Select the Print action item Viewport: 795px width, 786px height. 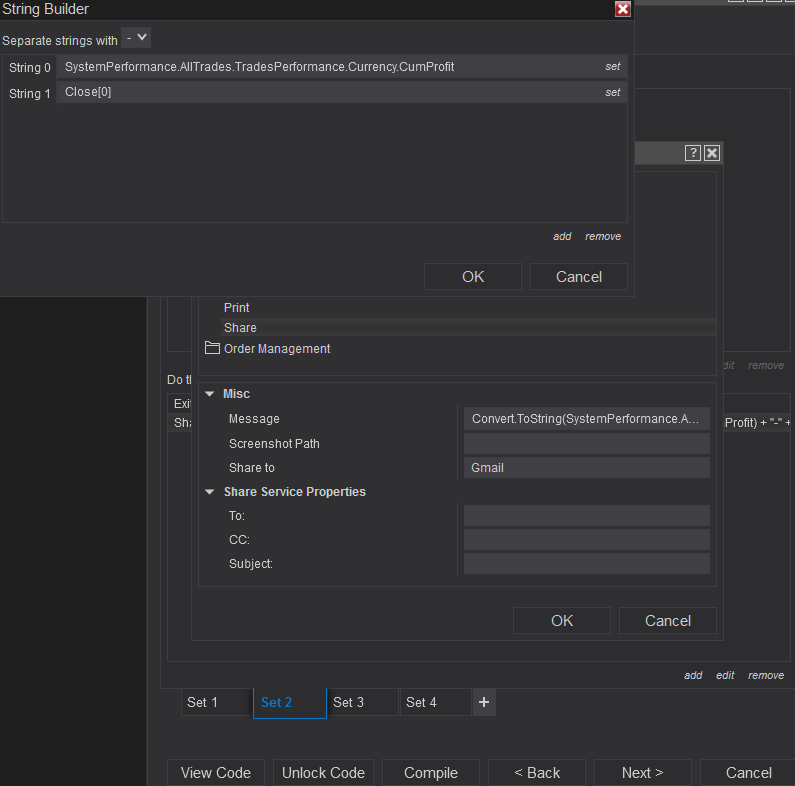click(237, 308)
